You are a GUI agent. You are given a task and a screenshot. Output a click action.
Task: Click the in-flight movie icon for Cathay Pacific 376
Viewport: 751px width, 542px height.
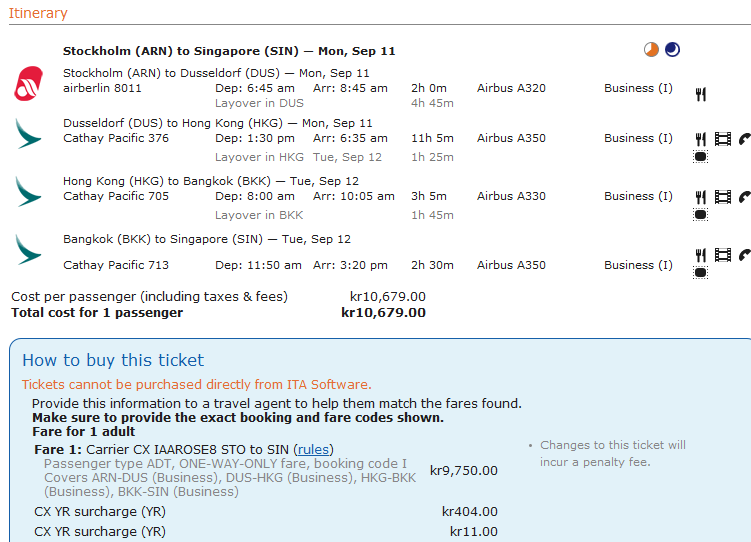pyautogui.click(x=723, y=139)
